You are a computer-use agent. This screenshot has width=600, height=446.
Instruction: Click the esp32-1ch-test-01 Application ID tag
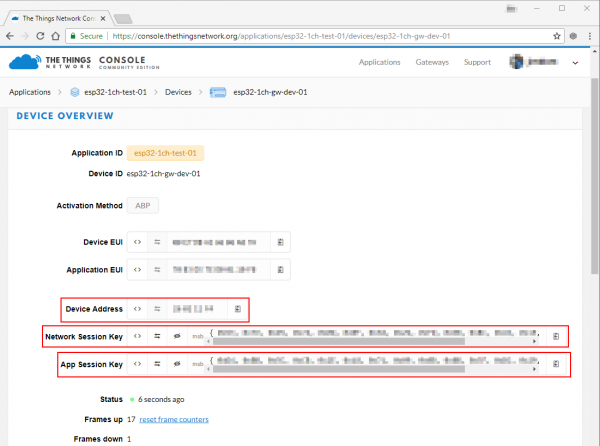point(165,153)
